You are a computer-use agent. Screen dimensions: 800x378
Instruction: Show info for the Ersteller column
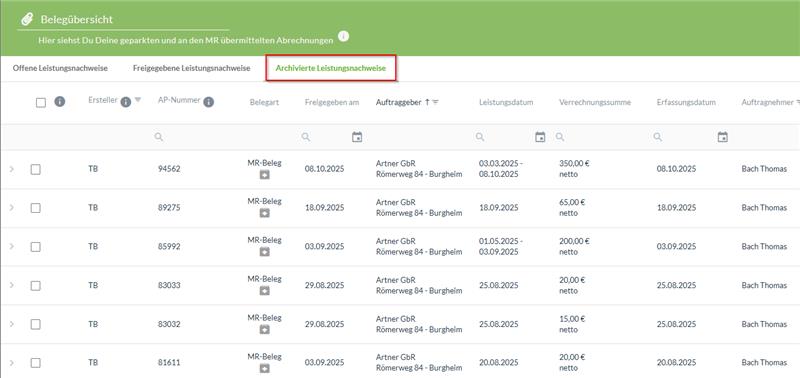click(x=126, y=102)
